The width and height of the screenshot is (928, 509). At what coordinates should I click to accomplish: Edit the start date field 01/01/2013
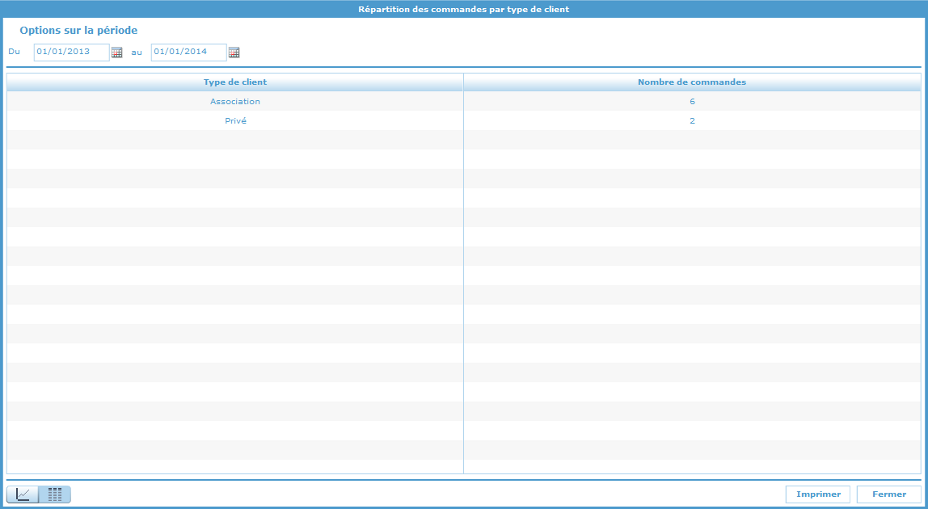coord(72,52)
